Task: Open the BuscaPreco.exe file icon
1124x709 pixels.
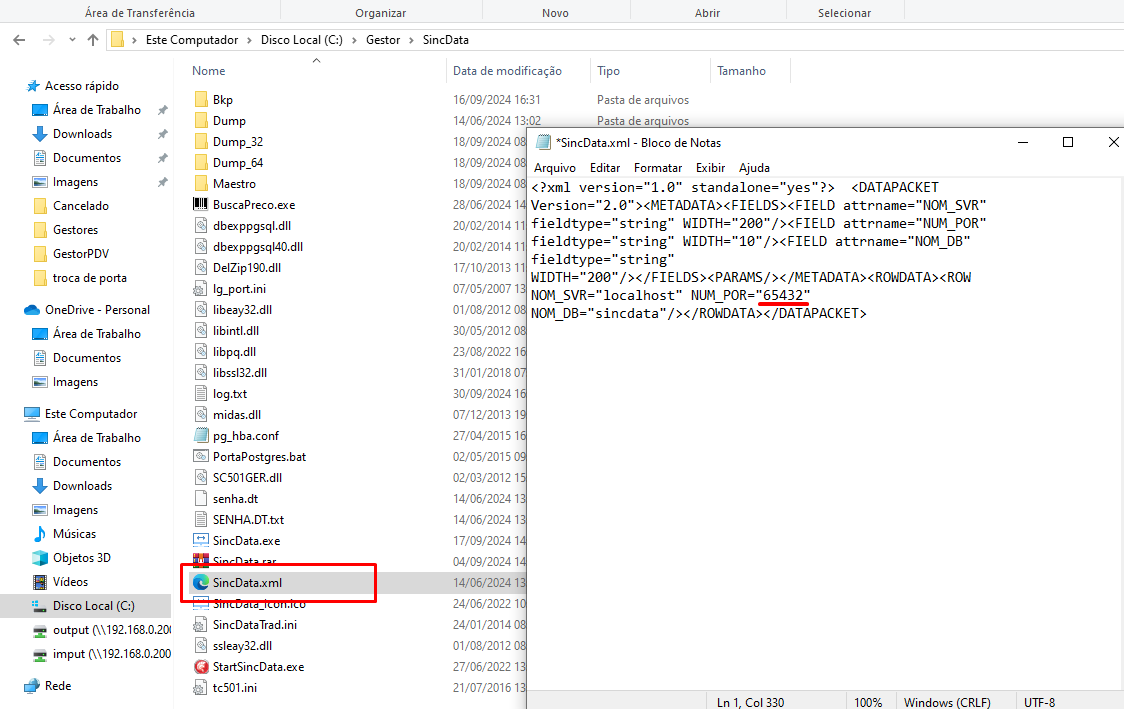Action: click(x=200, y=204)
